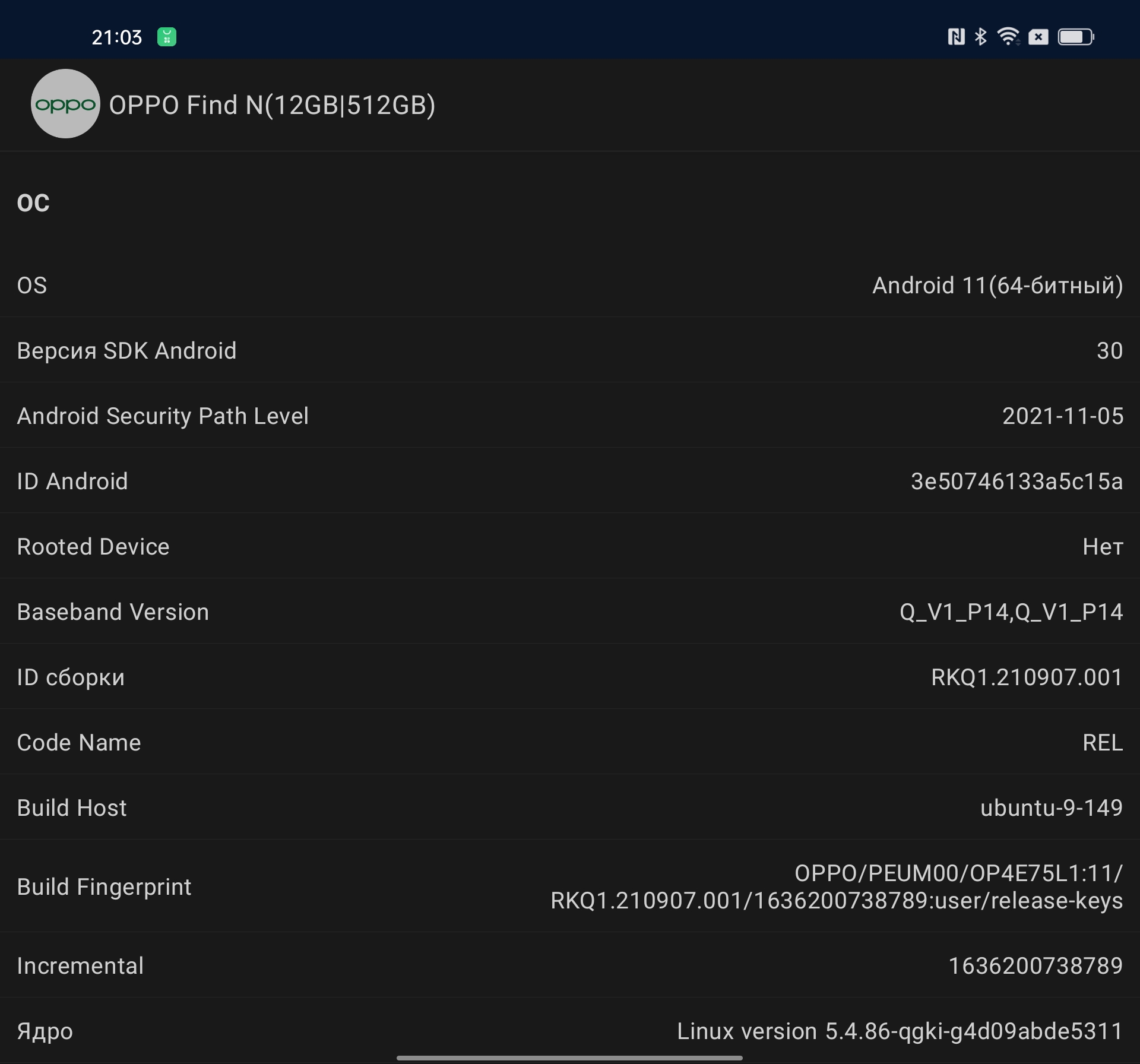1140x1064 pixels.
Task: Tap the Build Fingerprint value text
Action: pyautogui.click(x=837, y=887)
